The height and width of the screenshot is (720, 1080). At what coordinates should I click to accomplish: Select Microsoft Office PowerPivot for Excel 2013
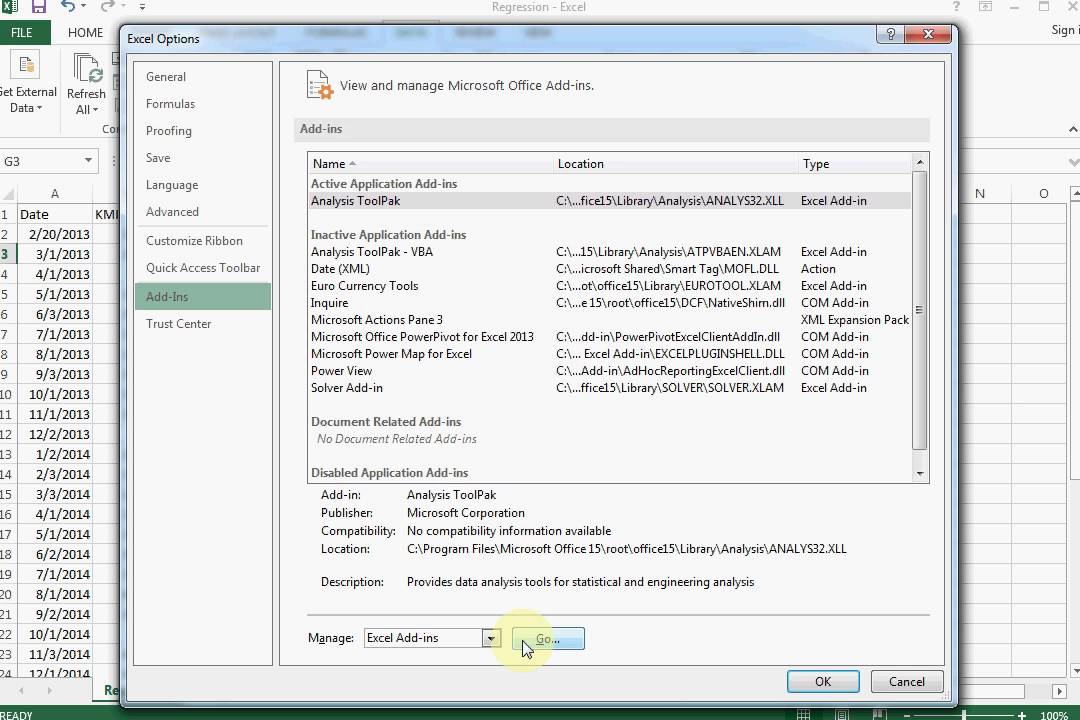pyautogui.click(x=610, y=336)
